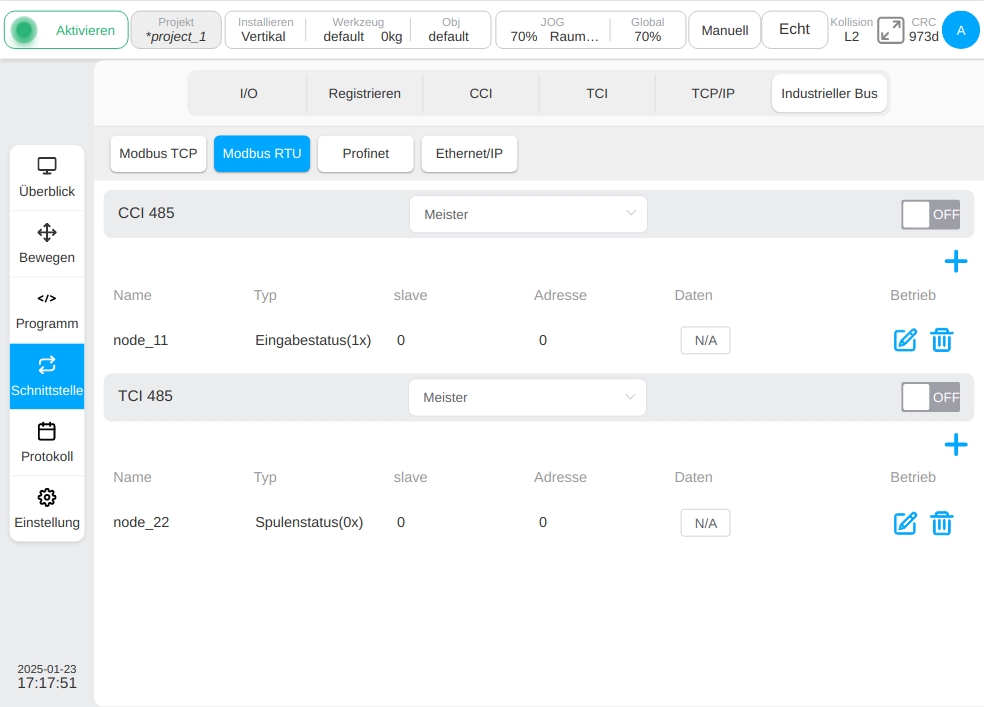Image resolution: width=984 pixels, height=707 pixels.
Task: Open Obj default setting
Action: tap(449, 29)
